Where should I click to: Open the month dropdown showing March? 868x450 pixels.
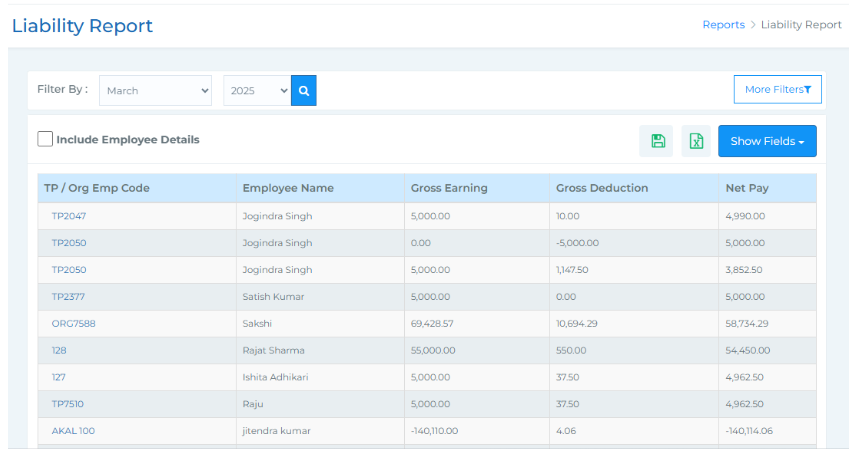(x=155, y=90)
